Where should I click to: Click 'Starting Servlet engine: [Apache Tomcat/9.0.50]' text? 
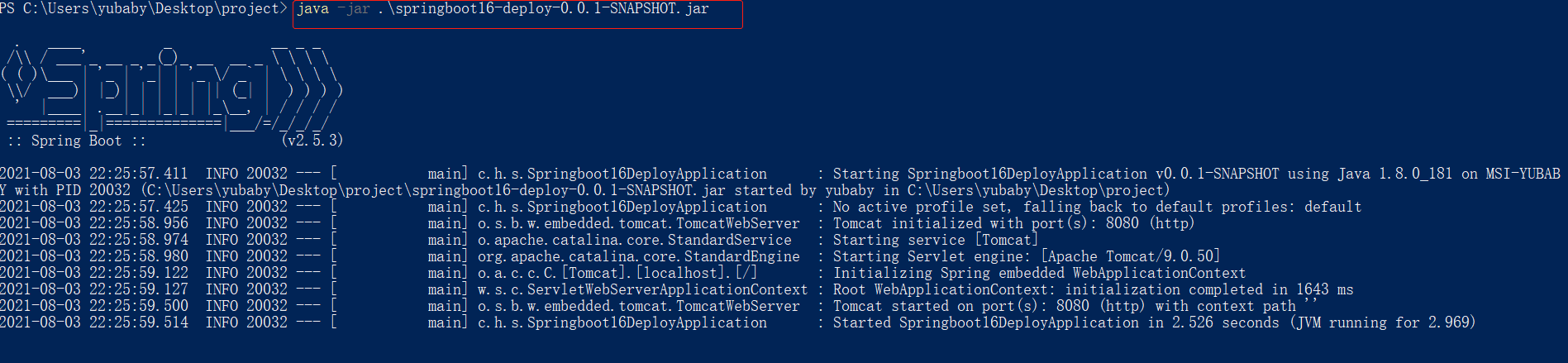coord(1026,256)
